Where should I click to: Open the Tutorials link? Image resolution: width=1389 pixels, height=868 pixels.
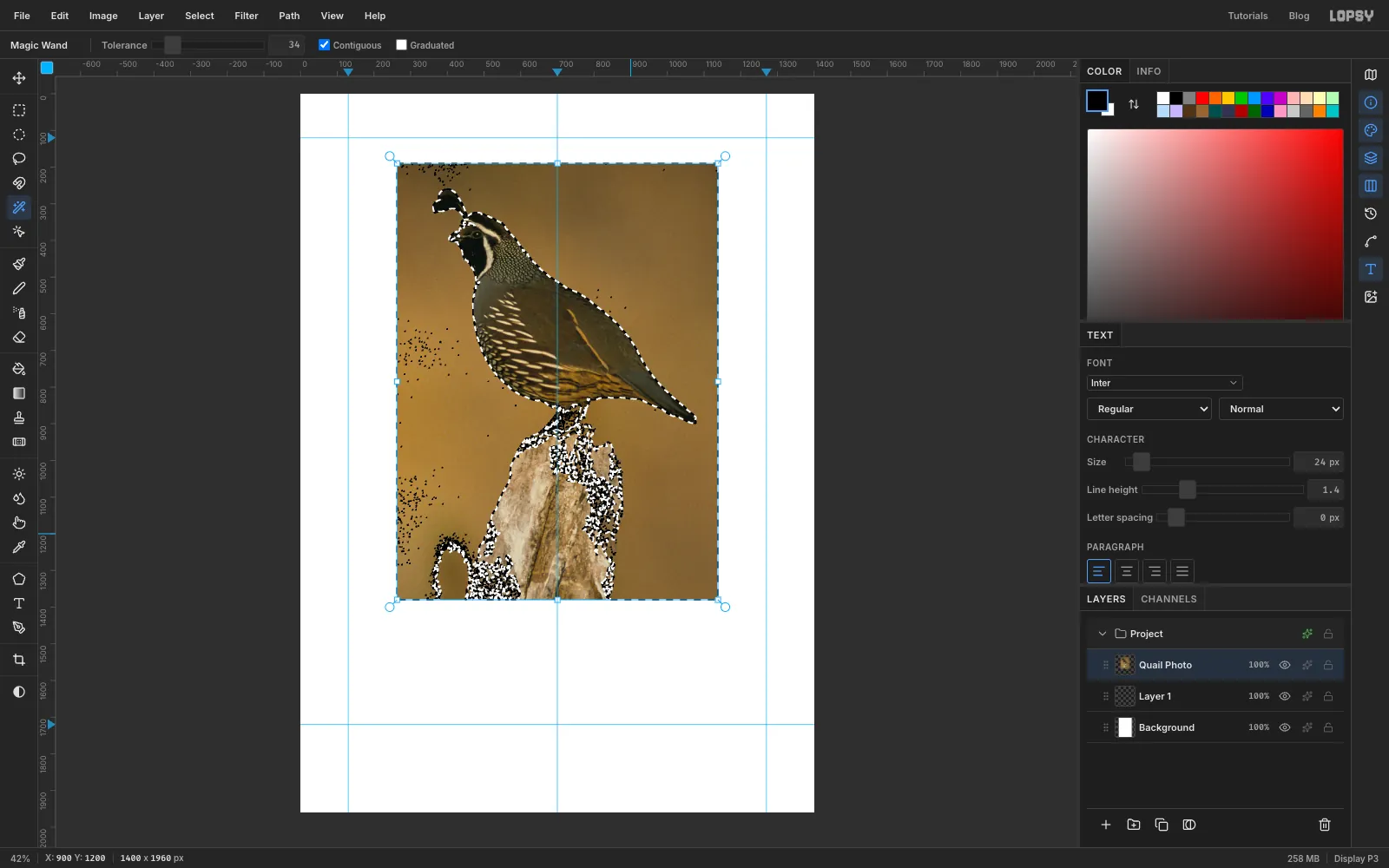[x=1247, y=16]
